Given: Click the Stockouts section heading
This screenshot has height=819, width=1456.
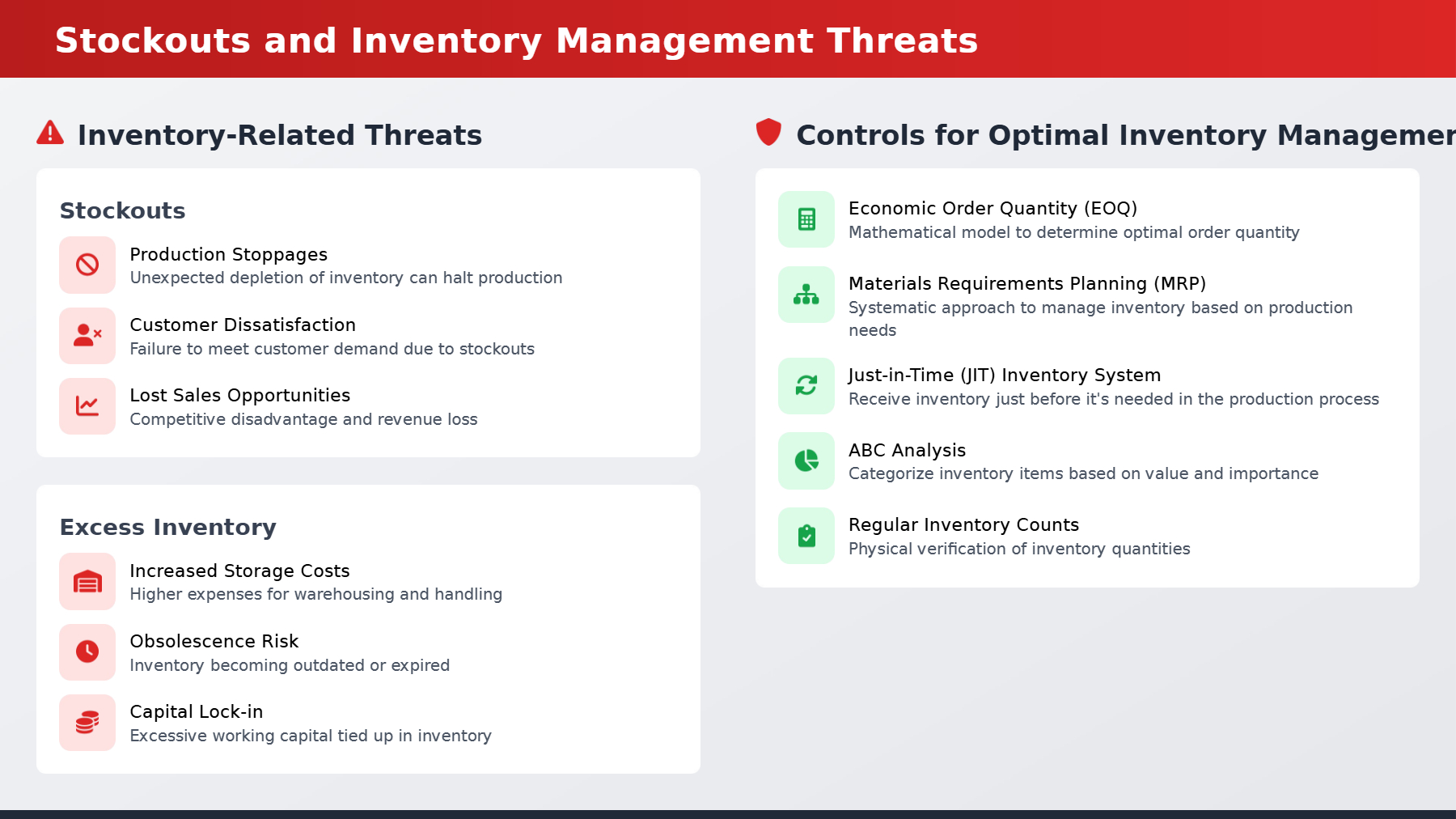Looking at the screenshot, I should tap(123, 210).
